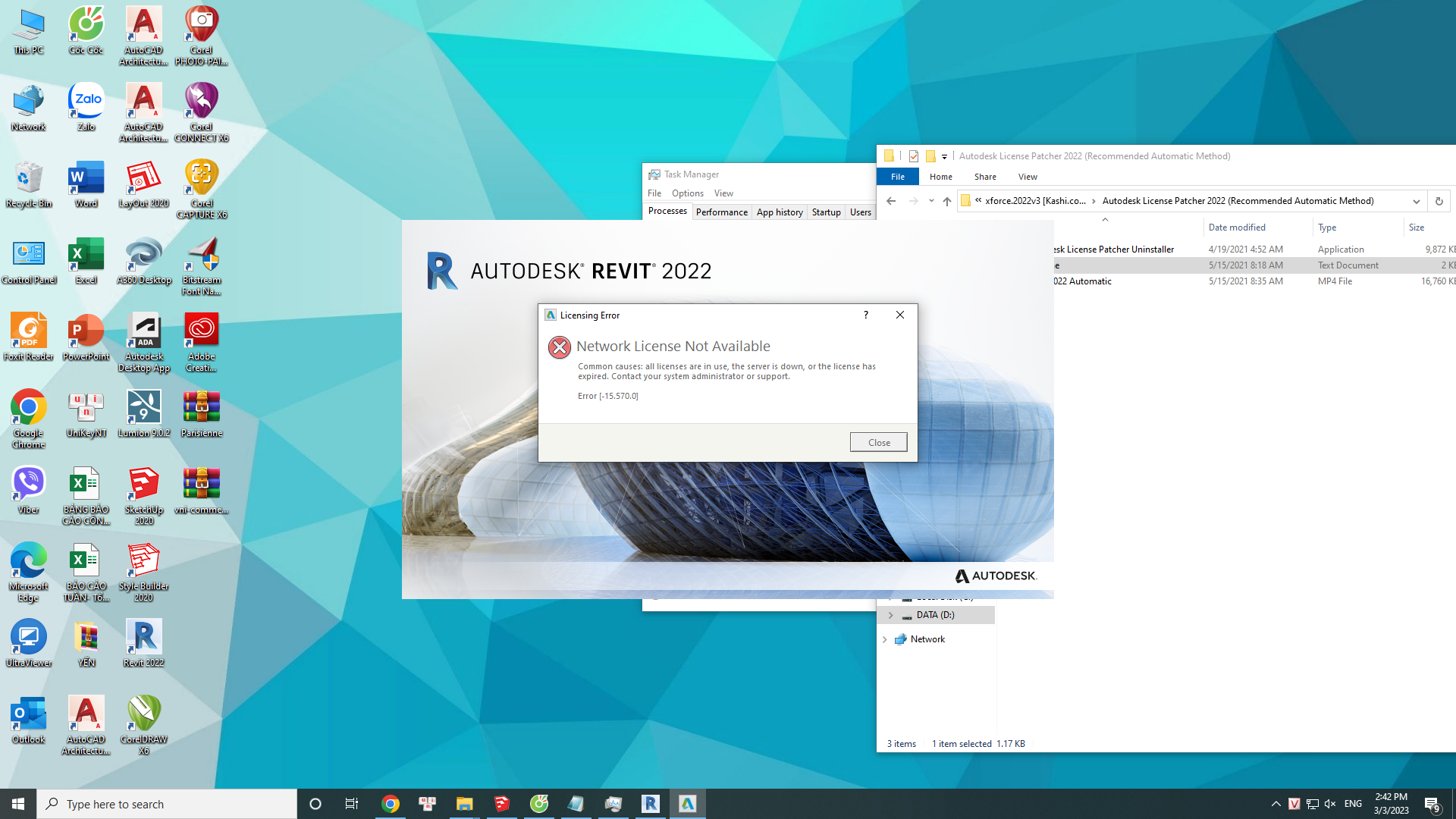
Task: Open Adobe Creative Cloud desktop icon
Action: (x=202, y=343)
